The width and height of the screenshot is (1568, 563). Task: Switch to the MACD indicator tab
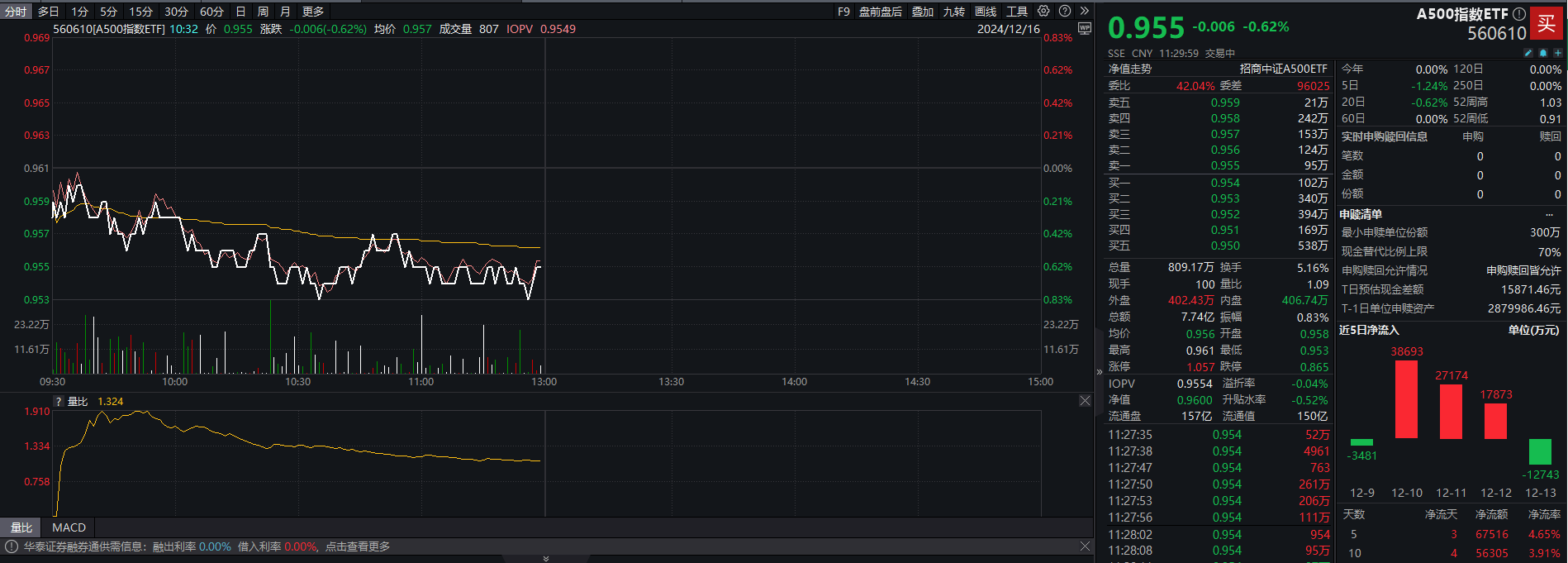click(x=69, y=527)
